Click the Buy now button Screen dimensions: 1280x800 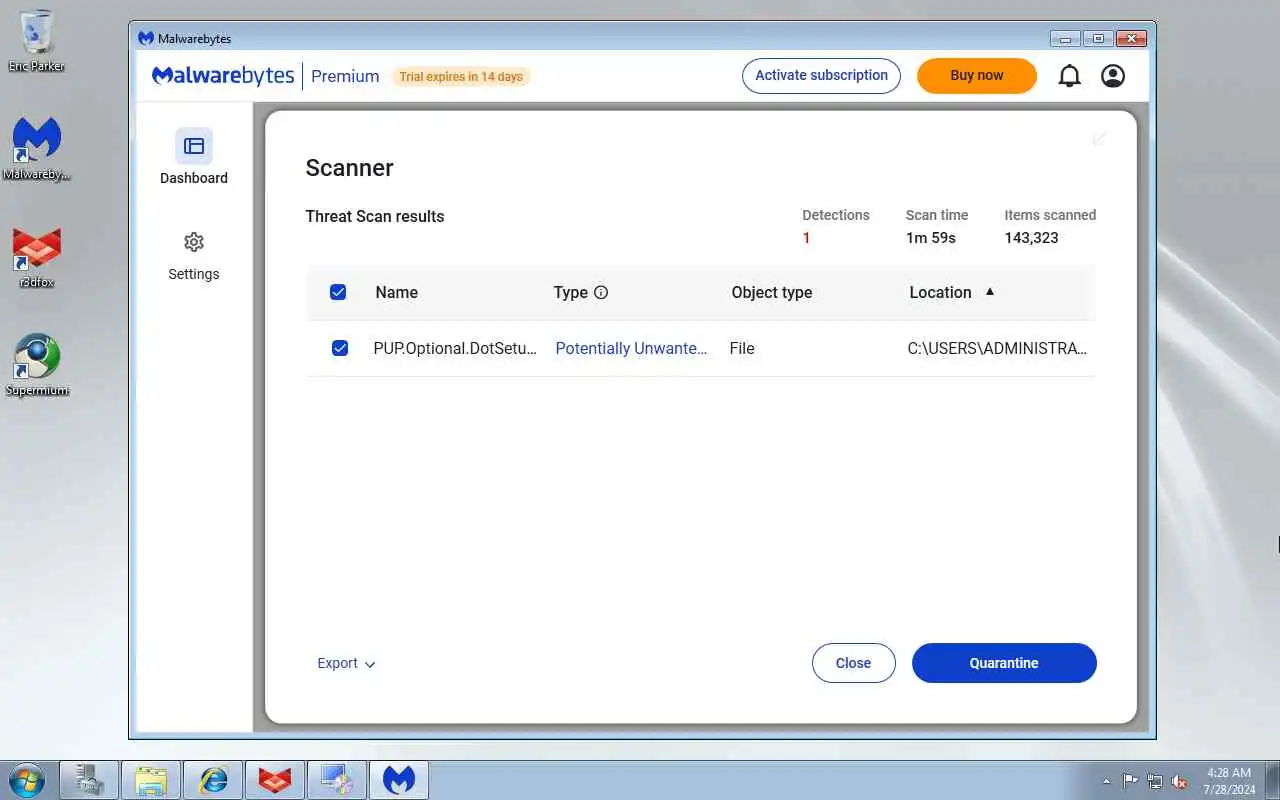pos(977,76)
